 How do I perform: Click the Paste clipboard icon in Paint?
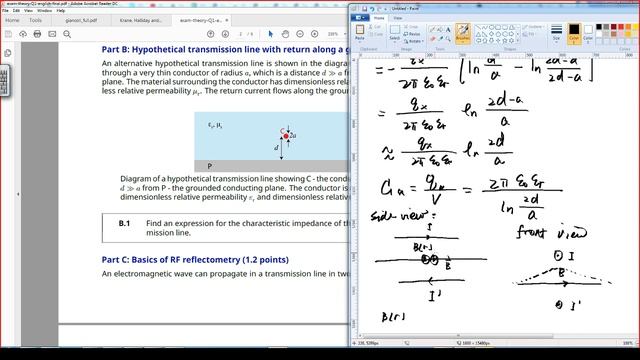[x=360, y=29]
